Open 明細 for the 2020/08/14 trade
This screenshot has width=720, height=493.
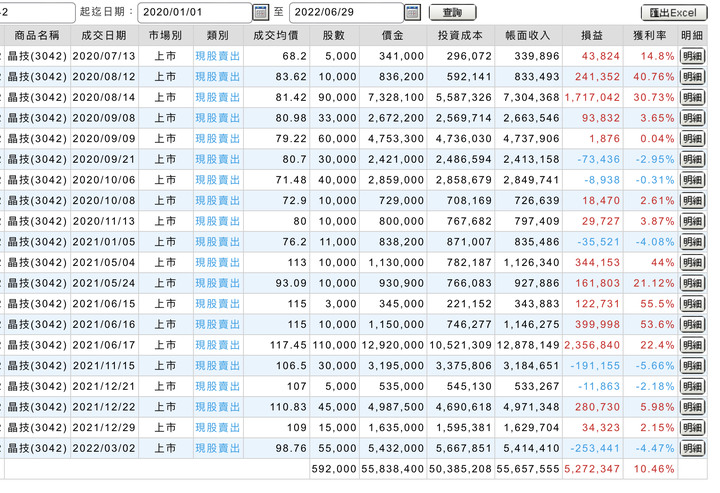coord(692,97)
